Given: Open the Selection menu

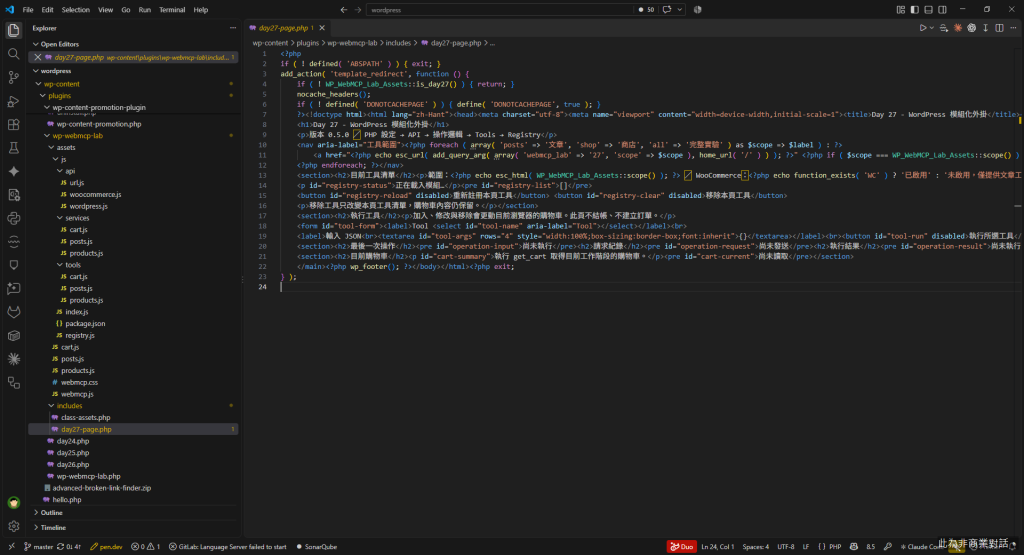Looking at the screenshot, I should [76, 10].
